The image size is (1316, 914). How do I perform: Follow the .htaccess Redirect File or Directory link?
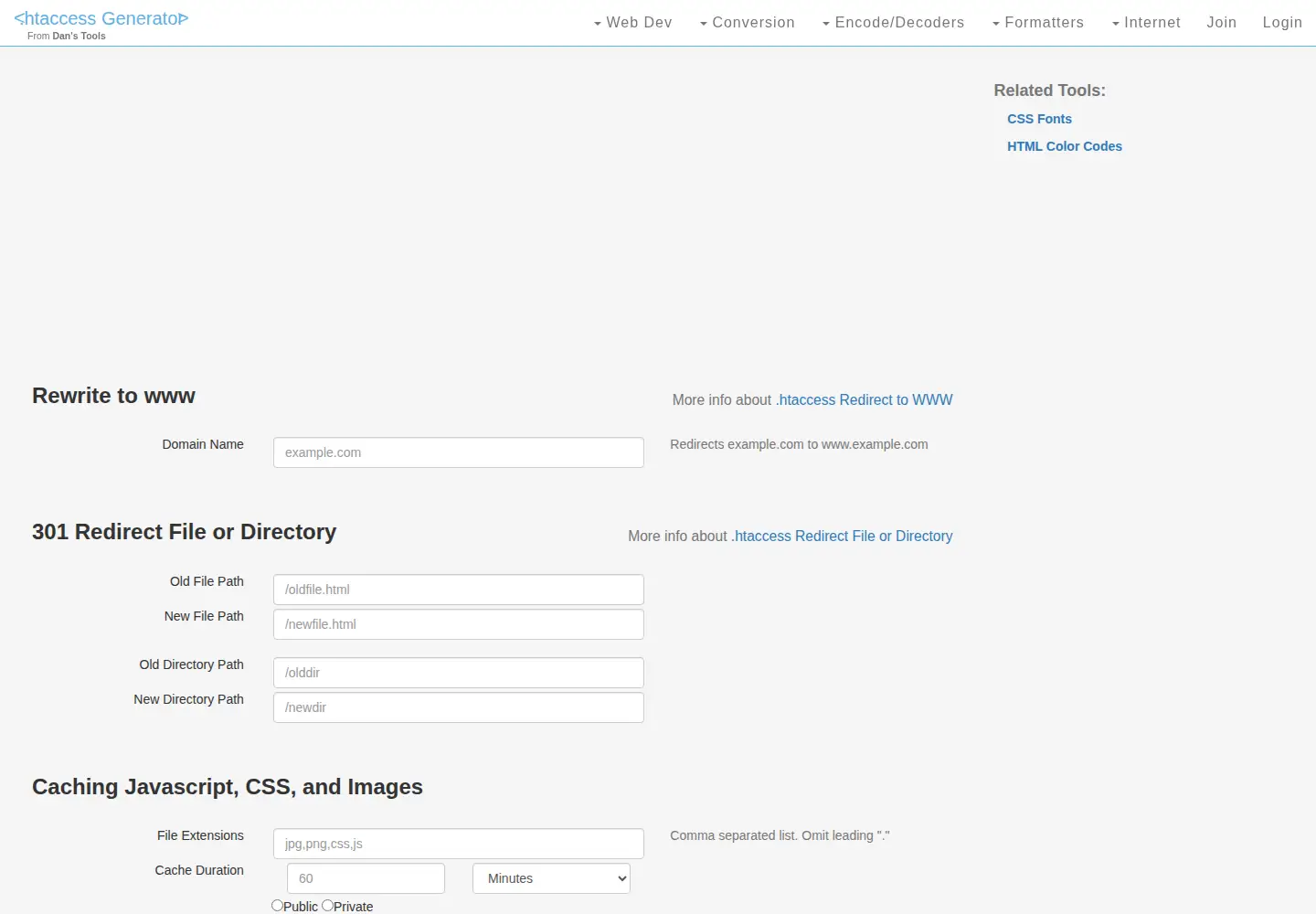pos(842,536)
